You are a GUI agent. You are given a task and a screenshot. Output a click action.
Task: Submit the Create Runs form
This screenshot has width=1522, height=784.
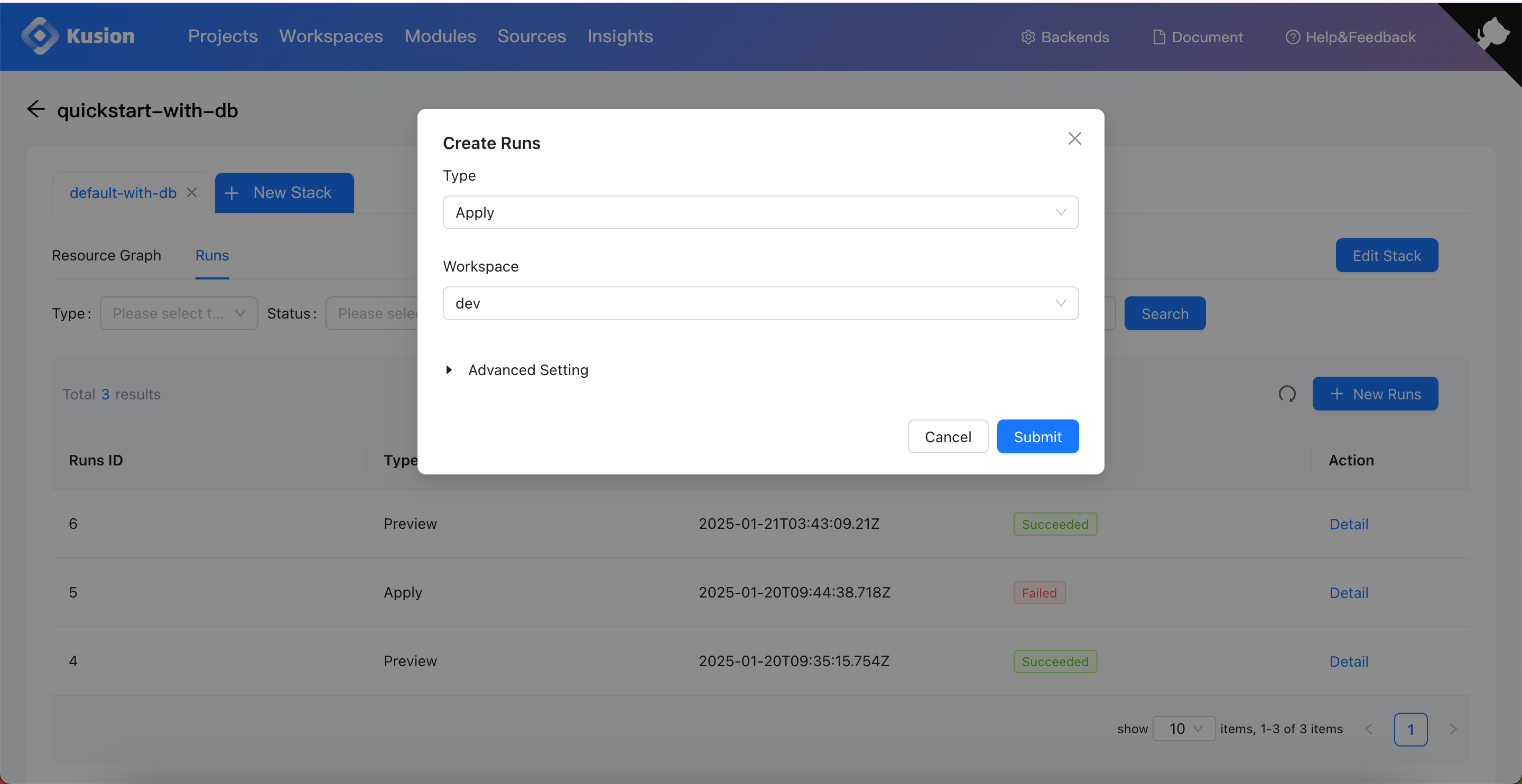point(1037,436)
